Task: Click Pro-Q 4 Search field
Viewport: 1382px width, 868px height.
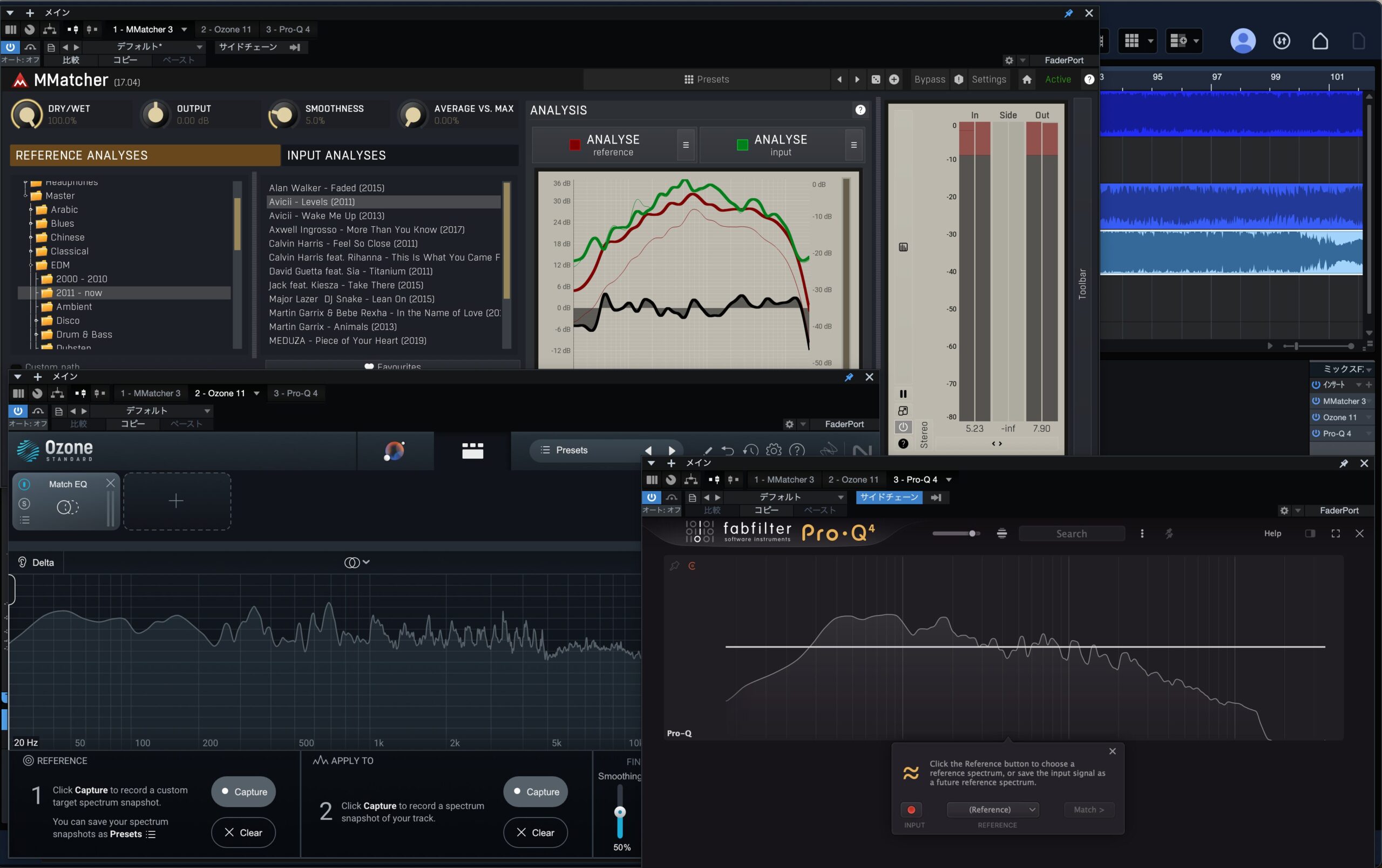Action: coord(1072,533)
